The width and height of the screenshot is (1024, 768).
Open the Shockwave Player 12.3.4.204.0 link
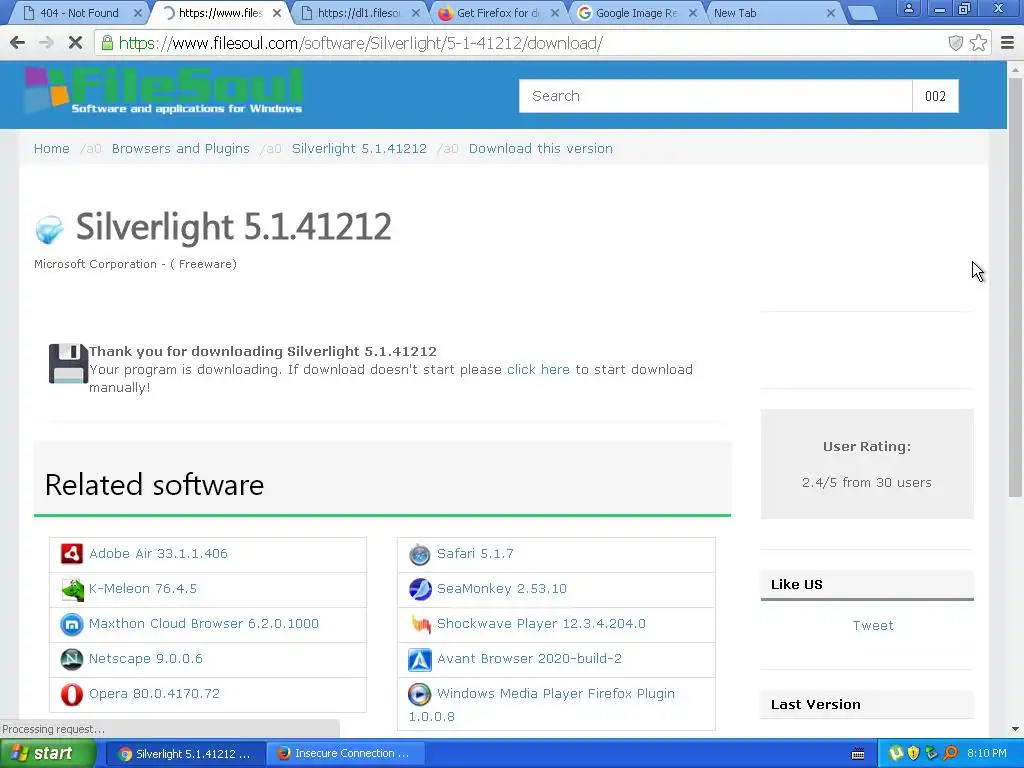pyautogui.click(x=541, y=624)
